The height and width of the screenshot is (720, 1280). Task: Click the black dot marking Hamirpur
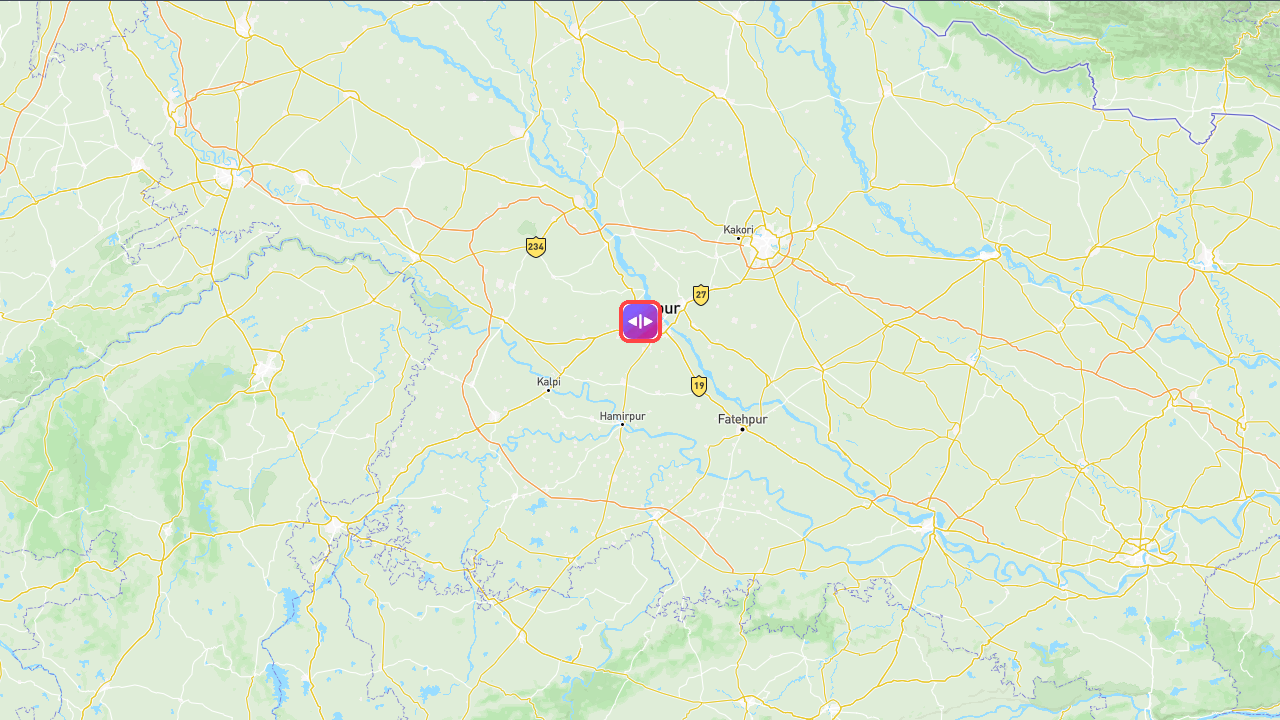[622, 425]
